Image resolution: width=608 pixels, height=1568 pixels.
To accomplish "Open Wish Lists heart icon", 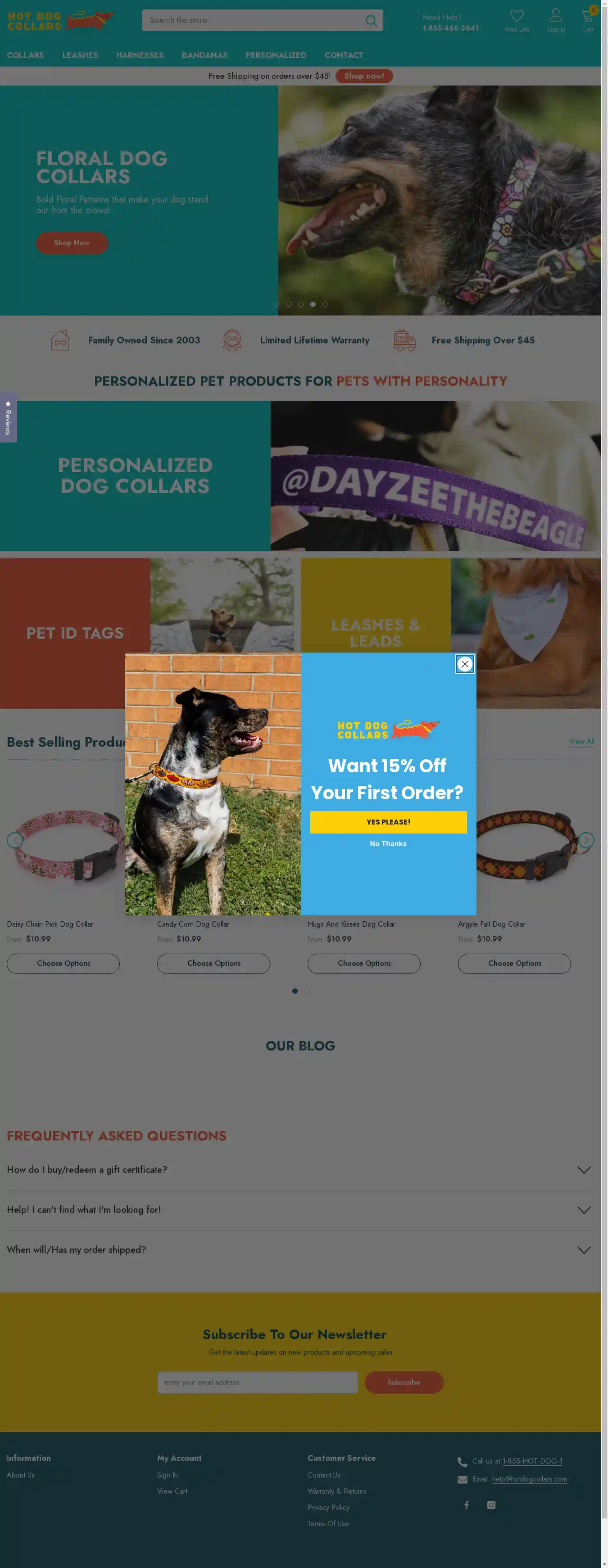I will (517, 16).
